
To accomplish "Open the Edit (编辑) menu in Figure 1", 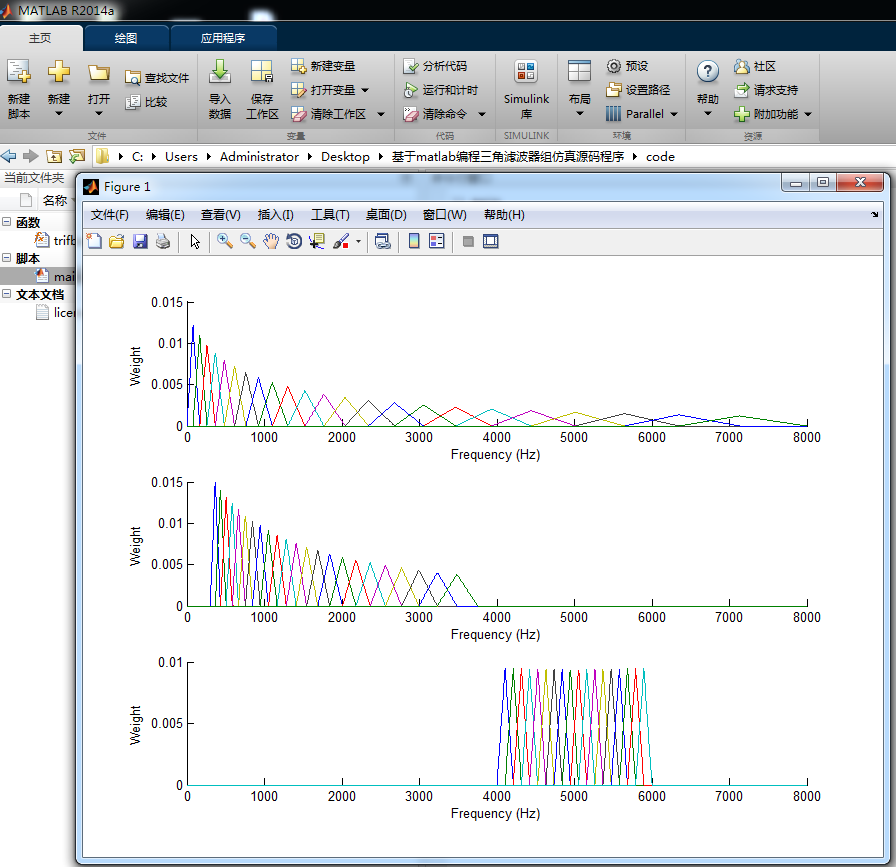I will [x=165, y=215].
